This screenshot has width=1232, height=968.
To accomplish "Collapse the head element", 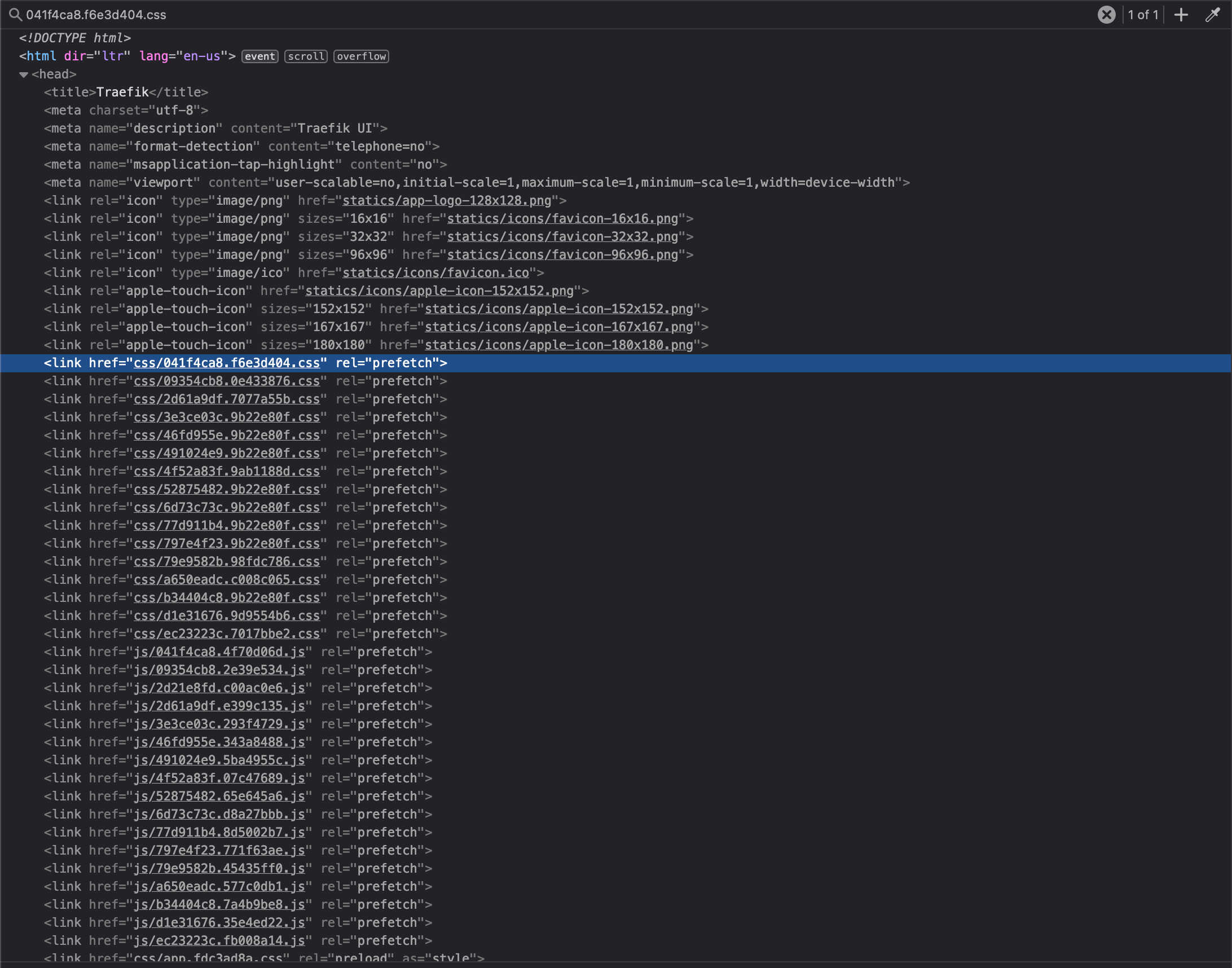I will pyautogui.click(x=23, y=74).
